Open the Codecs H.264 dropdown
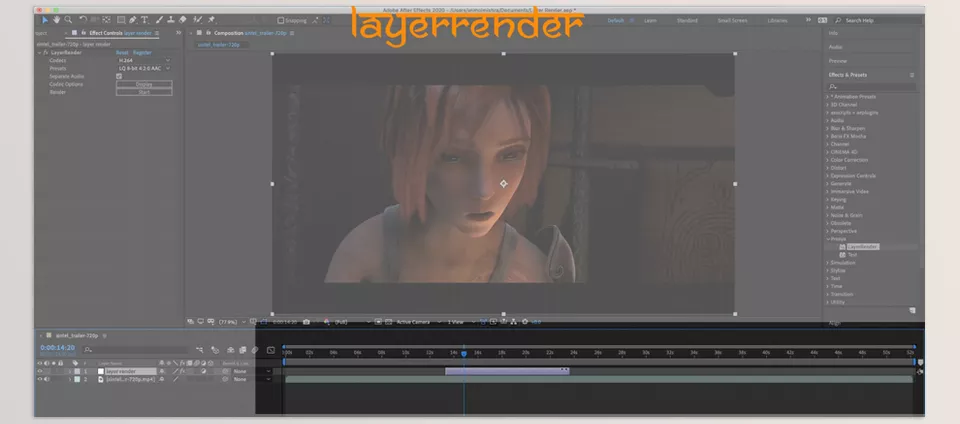 tap(144, 61)
